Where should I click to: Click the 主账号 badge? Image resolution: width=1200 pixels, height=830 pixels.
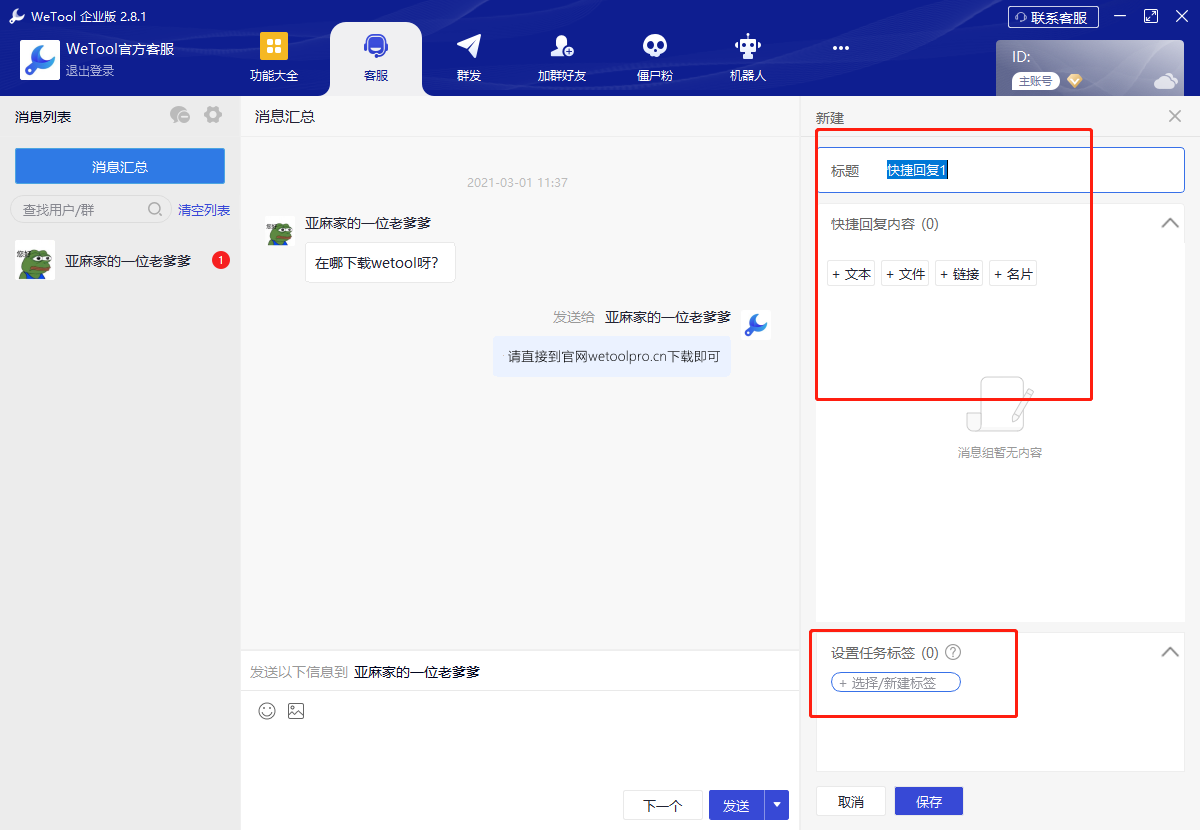[1035, 81]
